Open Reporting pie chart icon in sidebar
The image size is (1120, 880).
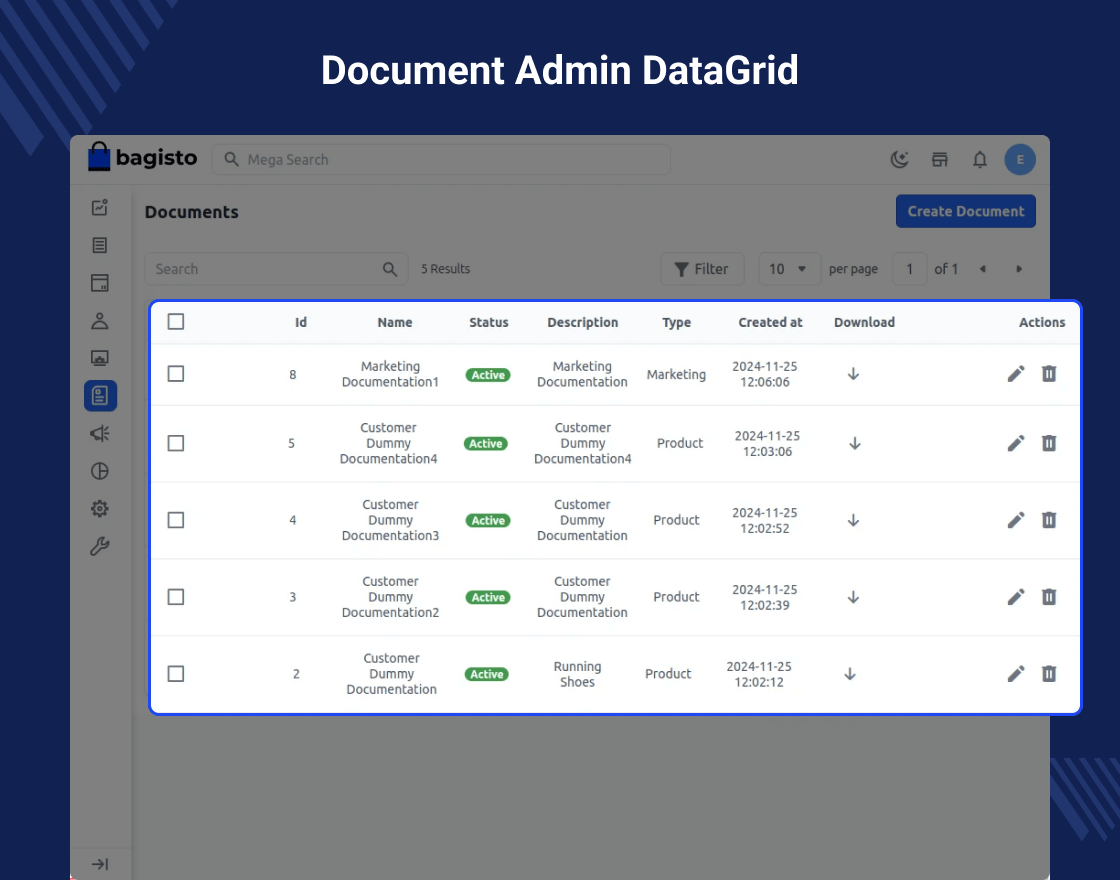click(x=100, y=471)
